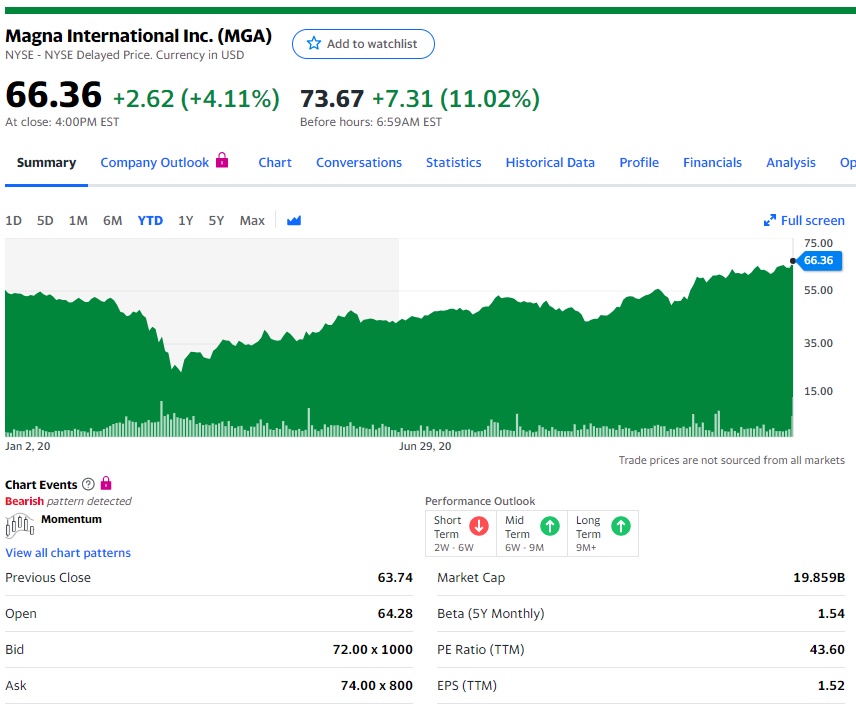Click the At close: 4:00PM EST text
Image resolution: width=856 pixels, height=704 pixels.
coord(62,122)
